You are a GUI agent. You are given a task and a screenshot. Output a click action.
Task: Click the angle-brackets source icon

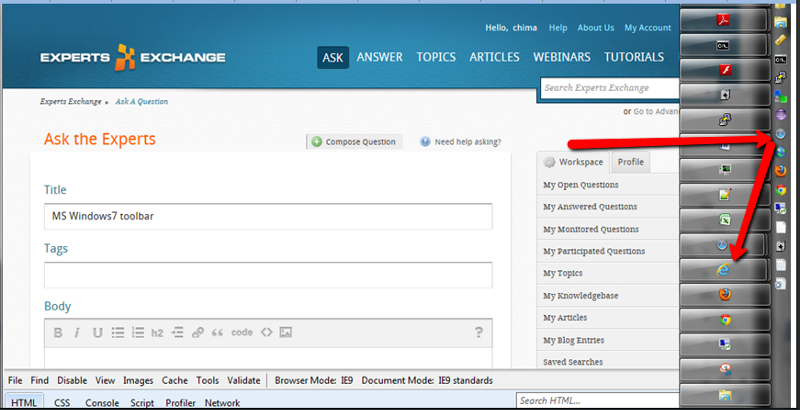coord(266,332)
